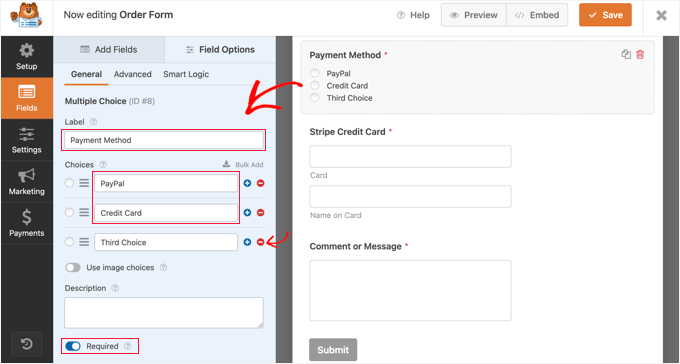Viewport: 680px width, 364px height.
Task: Click the Label input with Payment Method
Action: click(x=164, y=140)
